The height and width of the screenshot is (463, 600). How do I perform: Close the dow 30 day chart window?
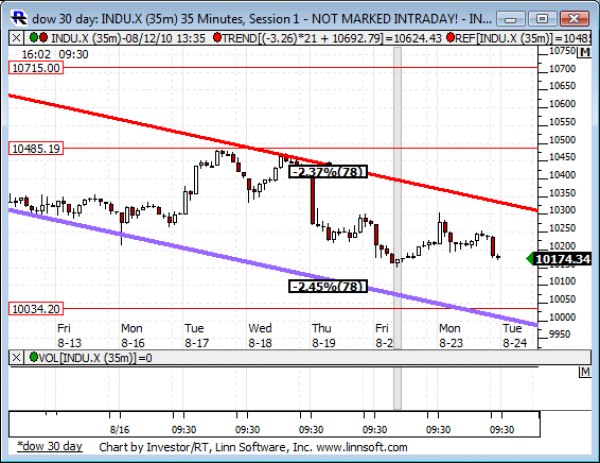tap(574, 18)
